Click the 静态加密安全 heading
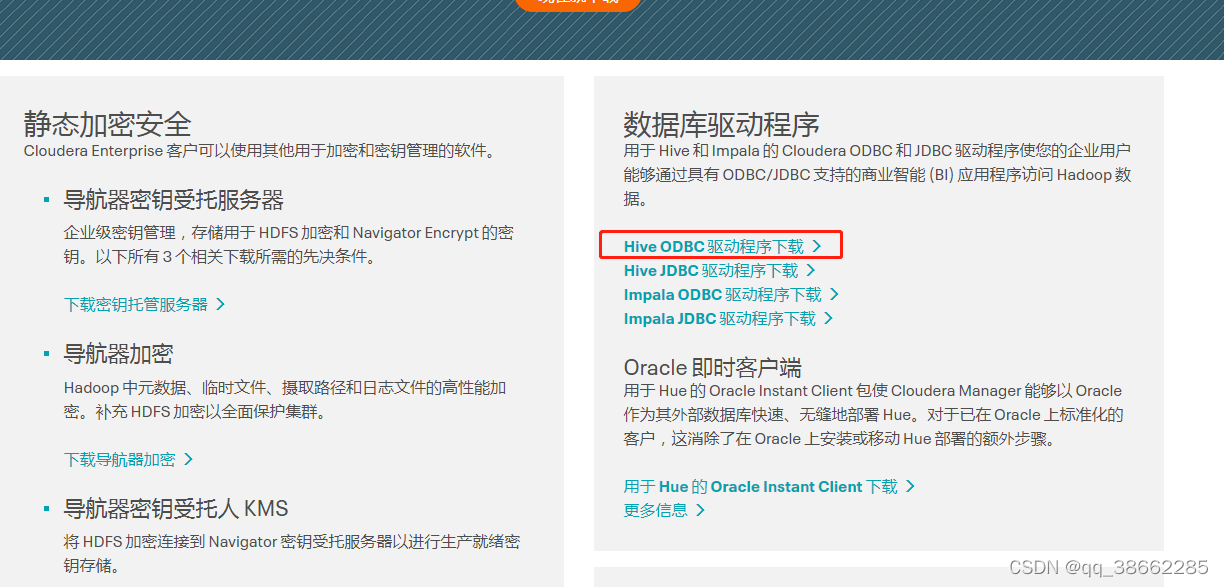Image resolution: width=1224 pixels, height=587 pixels. (x=108, y=124)
